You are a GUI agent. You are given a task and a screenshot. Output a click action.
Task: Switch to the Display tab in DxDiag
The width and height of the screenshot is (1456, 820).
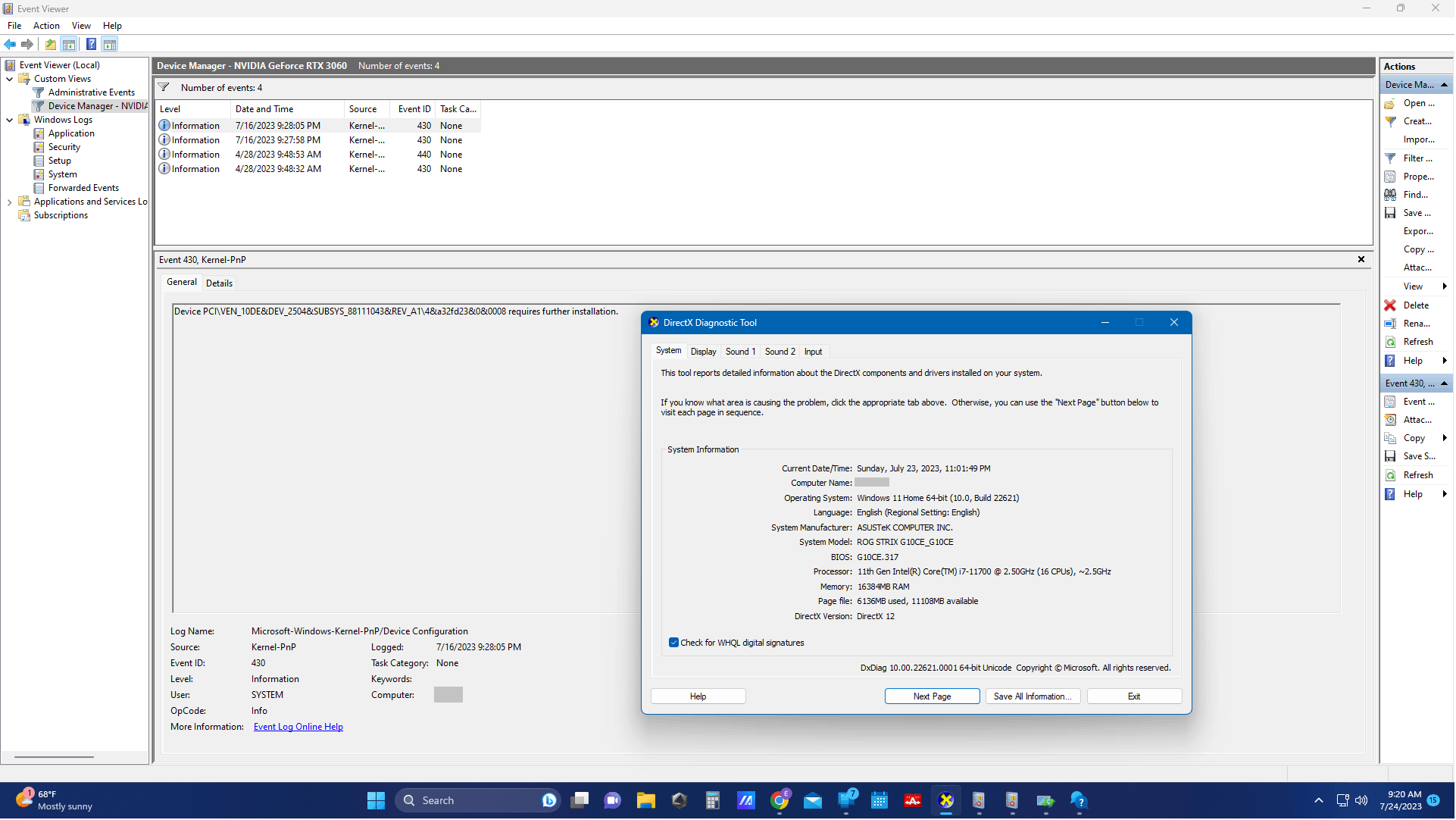click(703, 351)
